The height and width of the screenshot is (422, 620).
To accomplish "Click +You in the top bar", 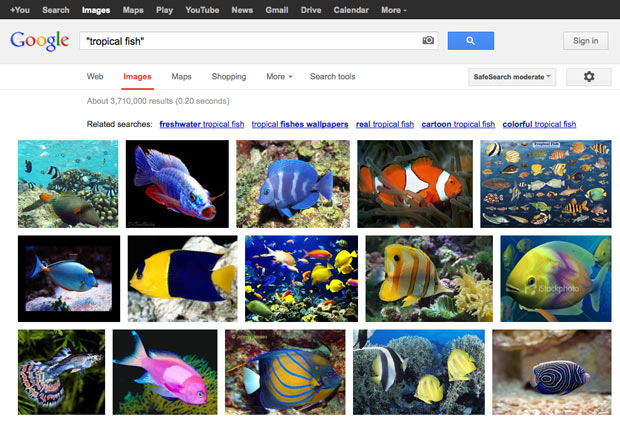I will pos(20,10).
